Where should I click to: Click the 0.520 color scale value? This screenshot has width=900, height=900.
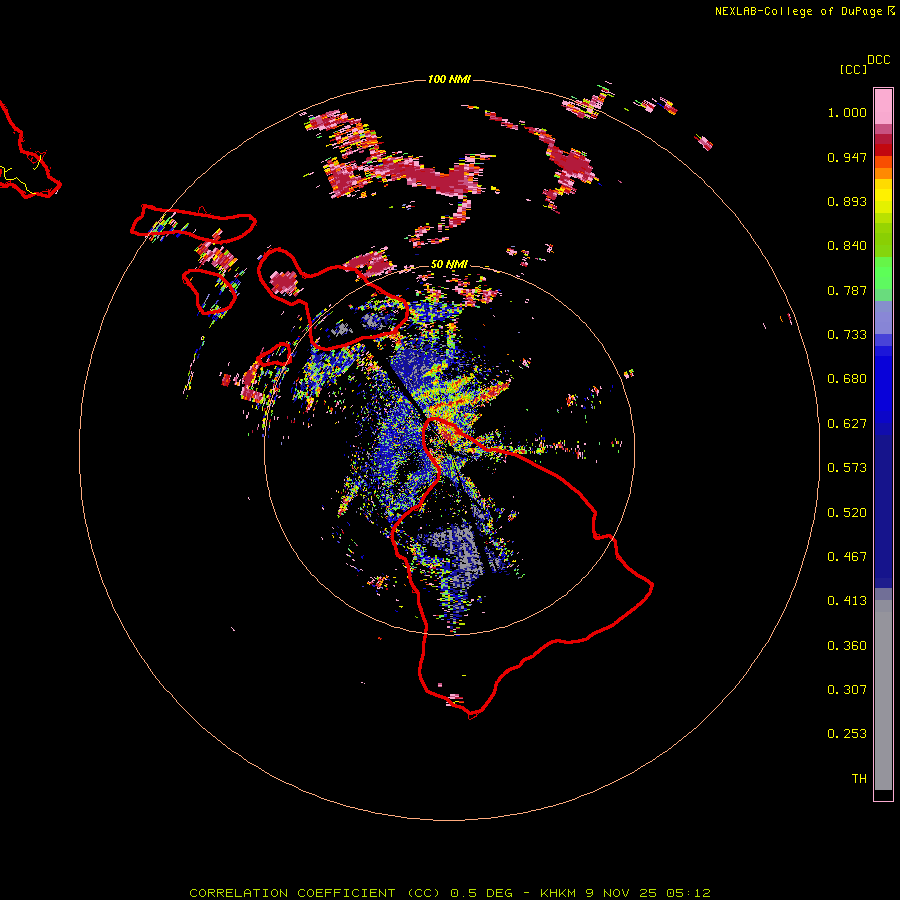(847, 513)
